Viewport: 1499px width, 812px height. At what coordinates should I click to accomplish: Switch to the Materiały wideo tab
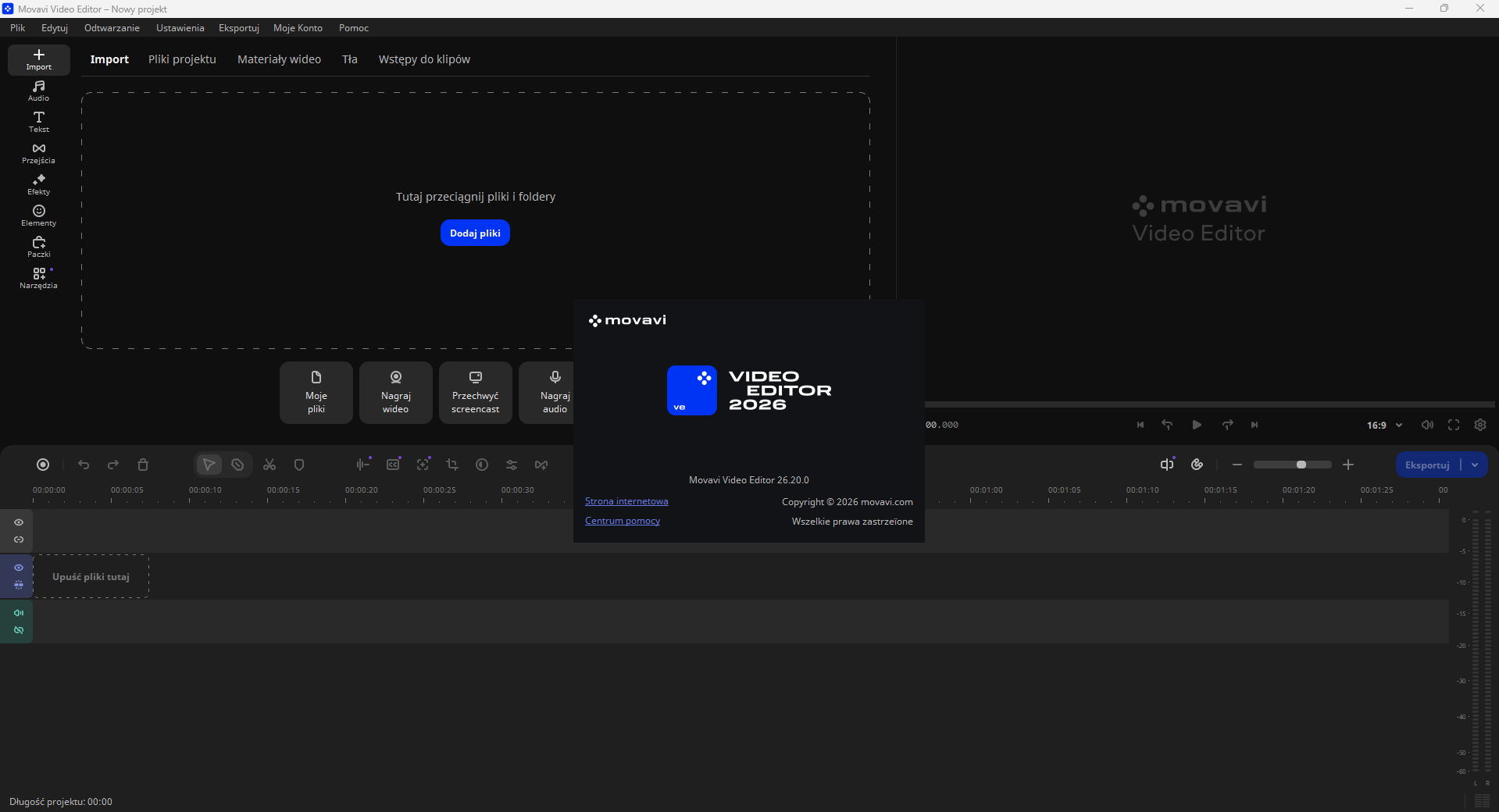click(279, 59)
